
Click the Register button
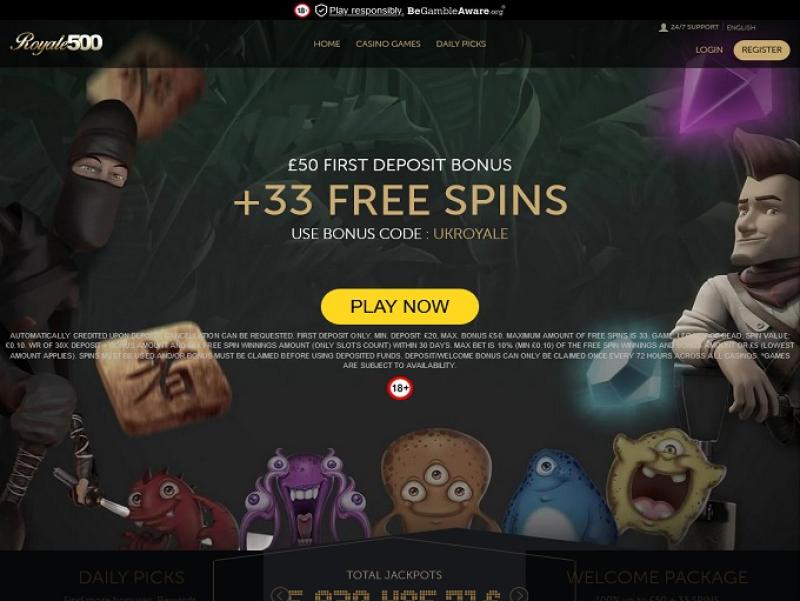[761, 50]
